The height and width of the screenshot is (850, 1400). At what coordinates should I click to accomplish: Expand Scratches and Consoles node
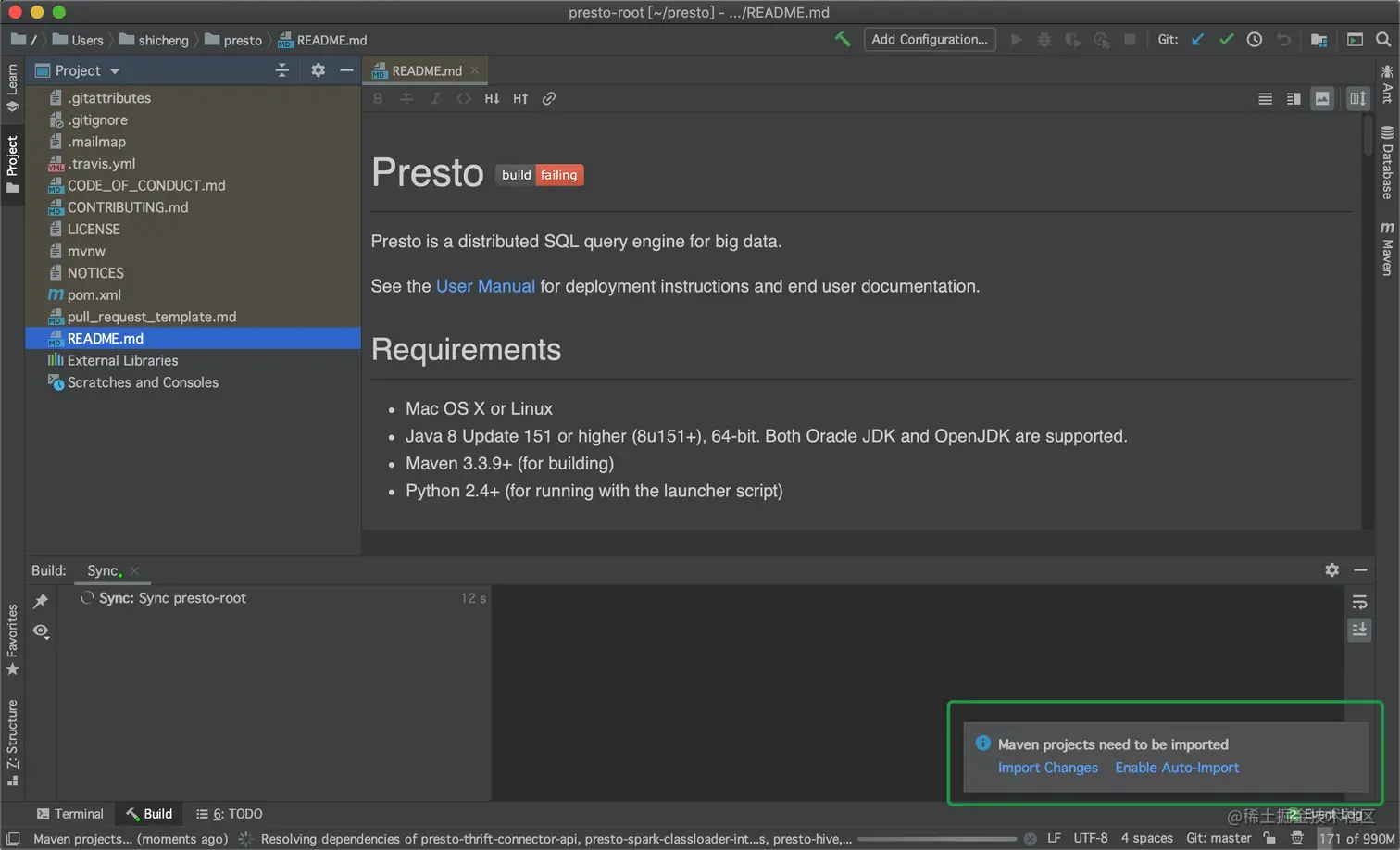tap(143, 382)
